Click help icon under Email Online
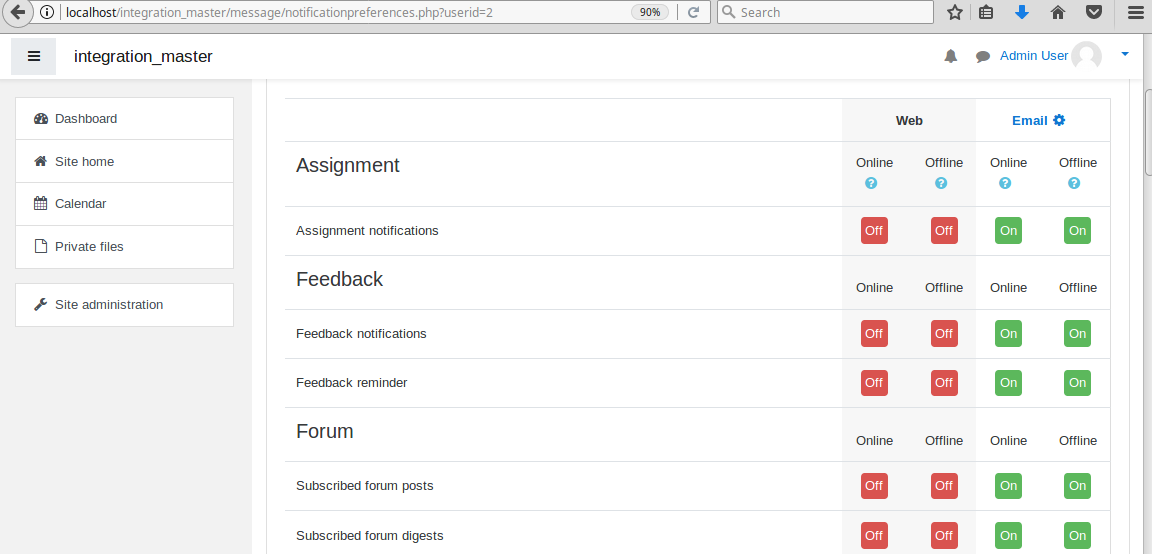Screen dimensions: 1152x554 click(1005, 183)
